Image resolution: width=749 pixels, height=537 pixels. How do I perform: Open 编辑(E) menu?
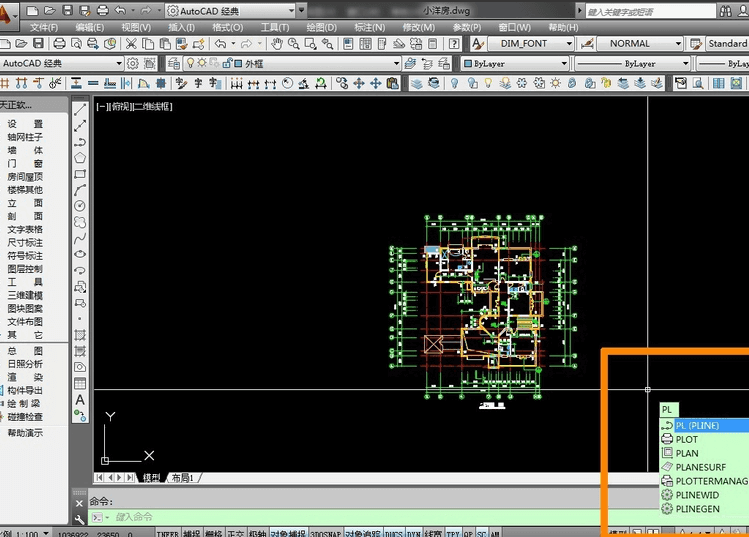click(90, 28)
